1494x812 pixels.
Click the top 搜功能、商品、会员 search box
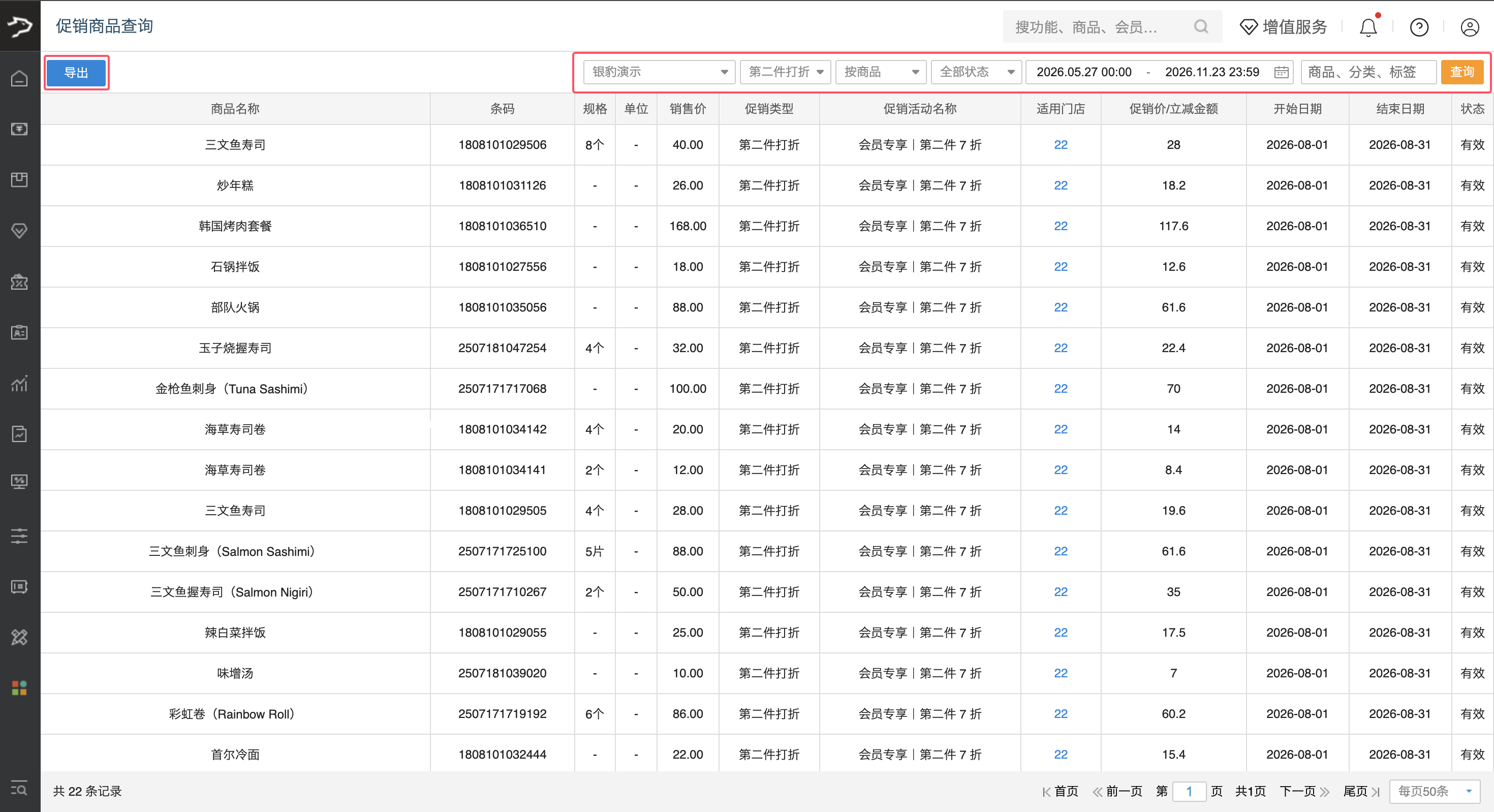coord(1112,27)
